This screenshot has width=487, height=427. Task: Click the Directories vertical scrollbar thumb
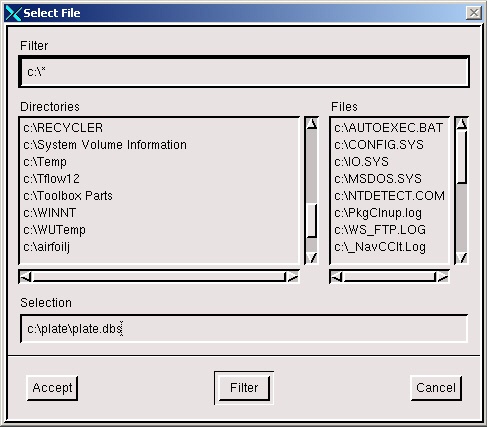click(x=312, y=220)
